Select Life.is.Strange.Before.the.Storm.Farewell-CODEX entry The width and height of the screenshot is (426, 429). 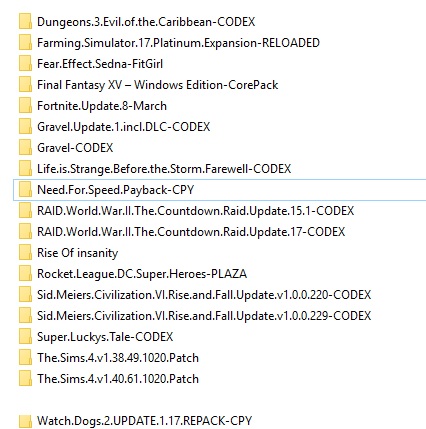[164, 169]
